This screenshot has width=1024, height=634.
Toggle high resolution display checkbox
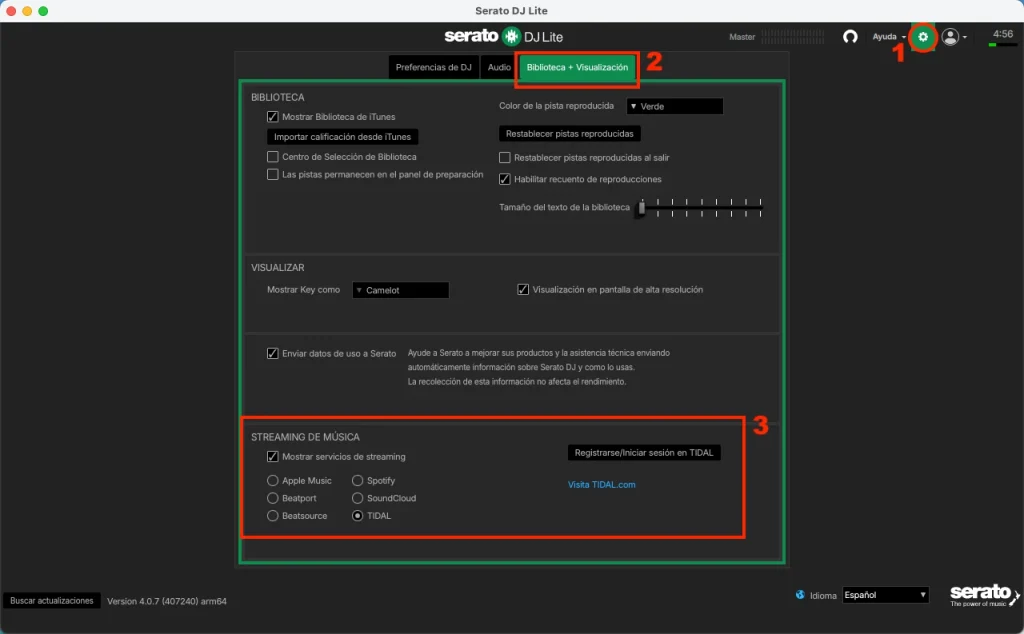(x=522, y=289)
